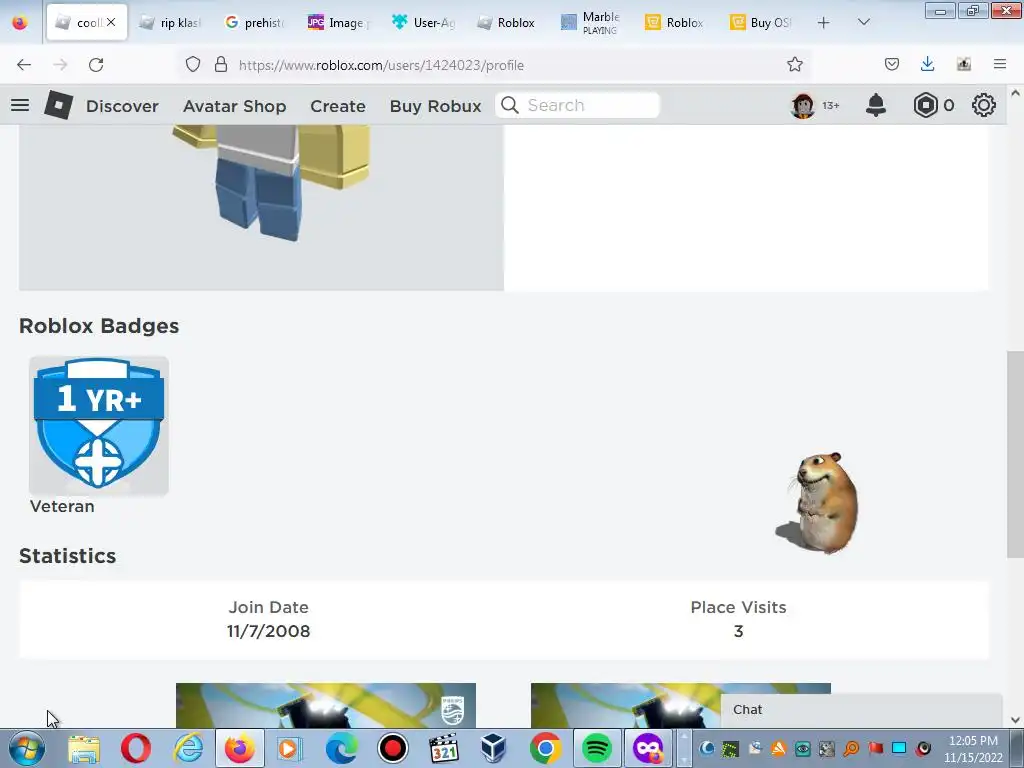
Task: Click the dancing hamster desktop pet
Action: (818, 503)
